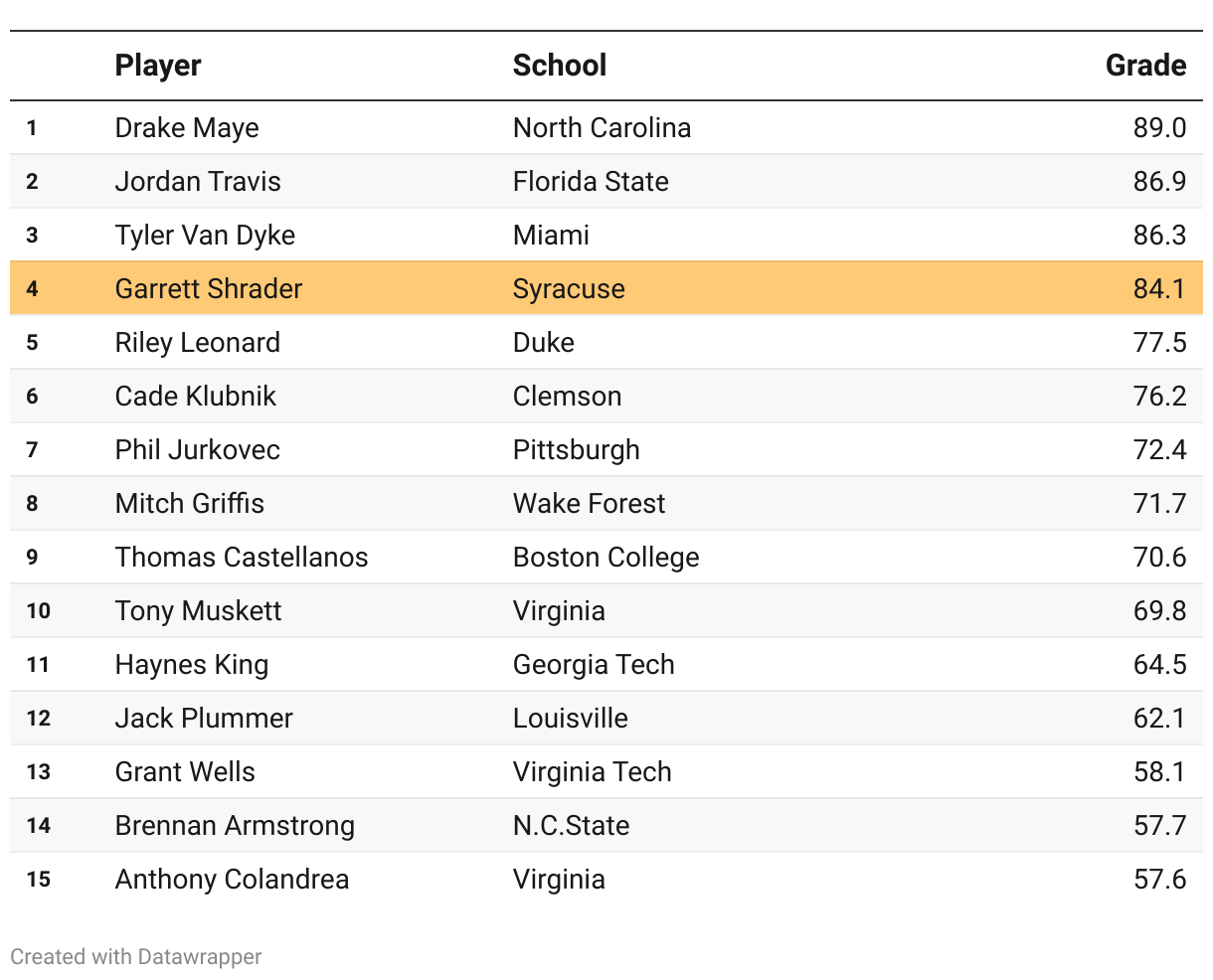Viewport: 1213px width, 980px height.
Task: Click the Player column header
Action: click(x=158, y=66)
